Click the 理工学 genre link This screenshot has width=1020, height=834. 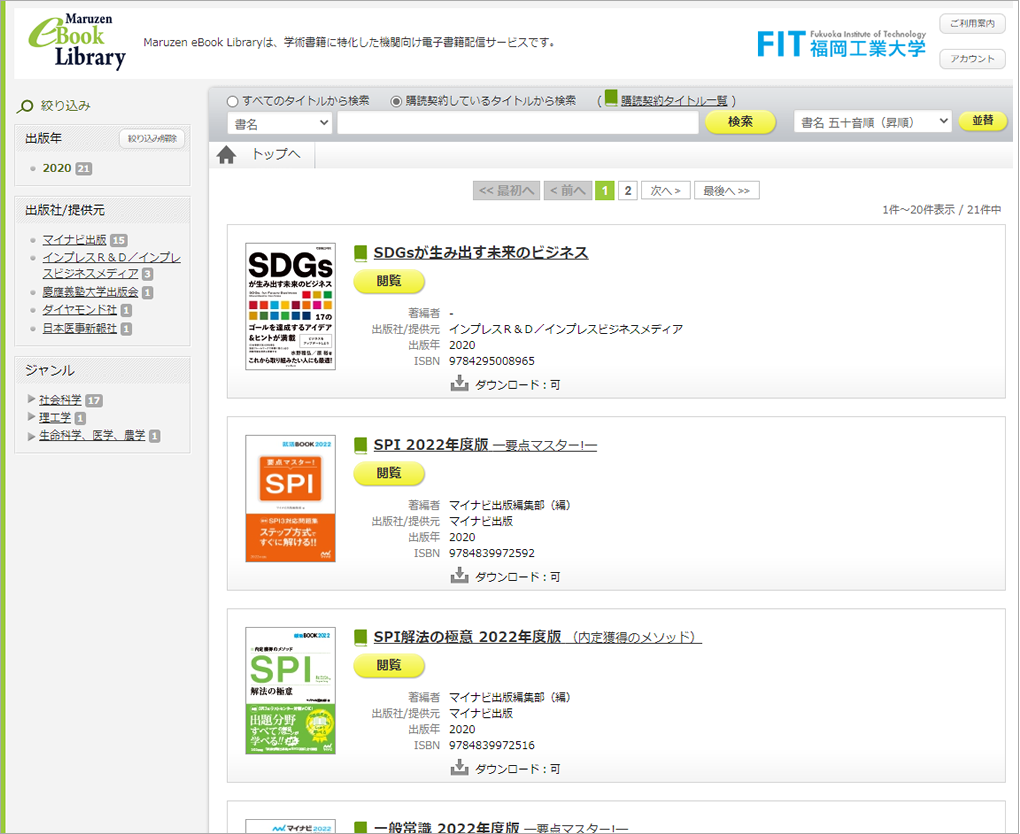pos(55,417)
